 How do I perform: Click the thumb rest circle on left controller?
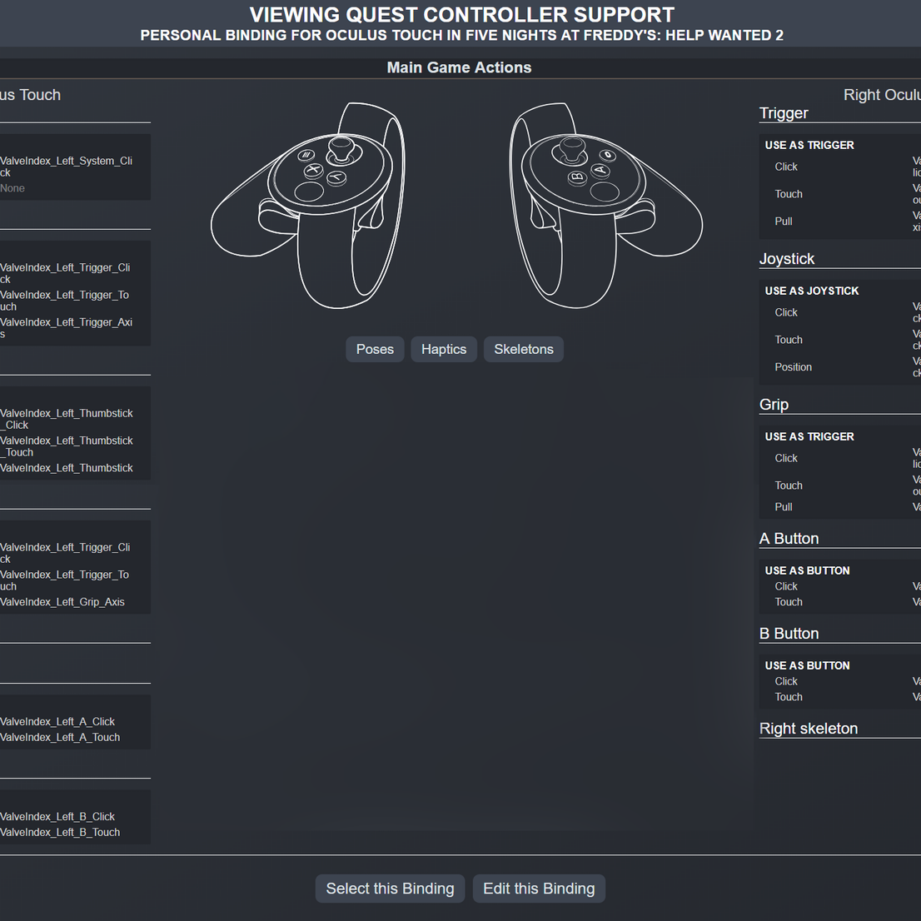coord(309,191)
